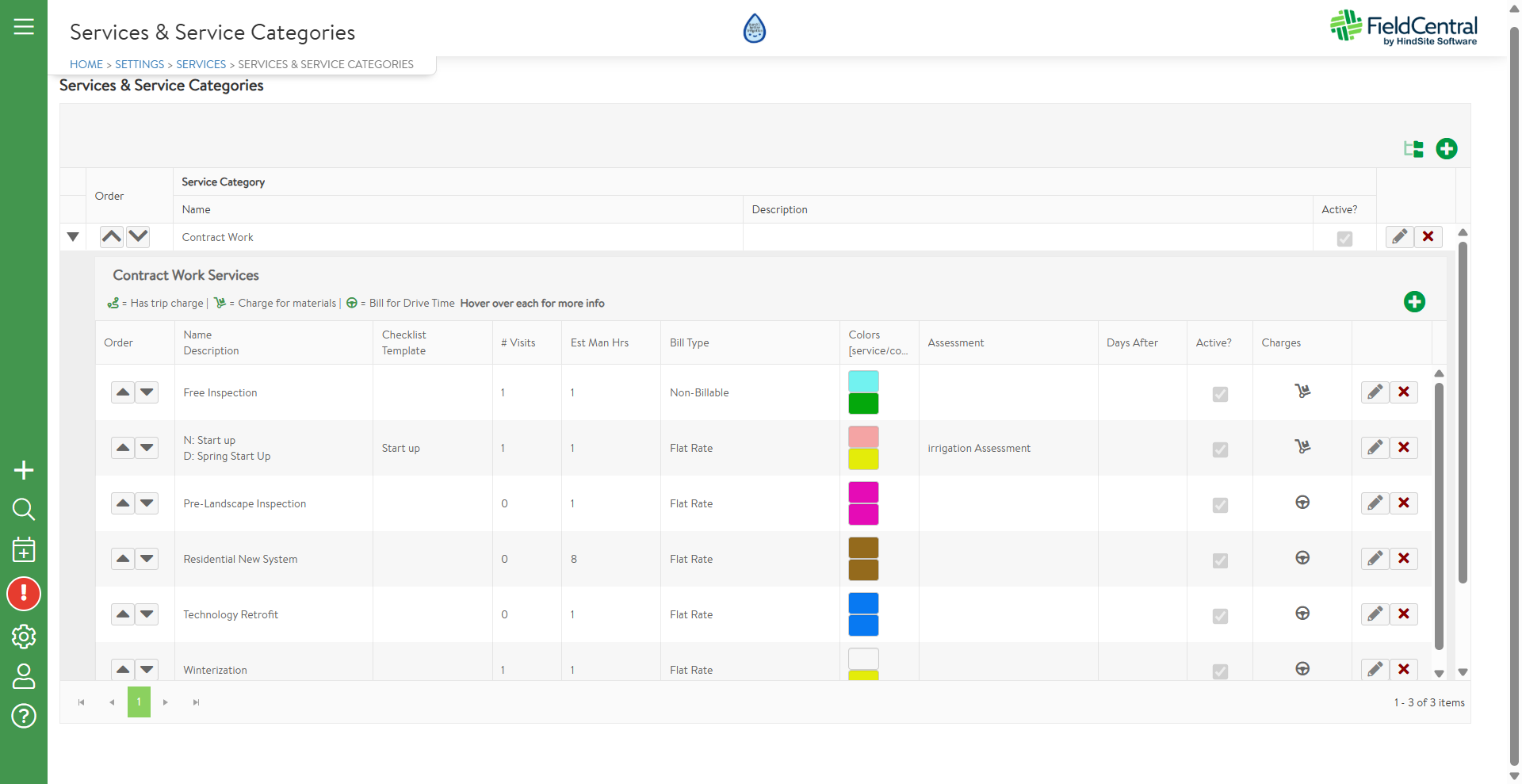Open the search magnifier in sidebar
This screenshot has width=1522, height=784.
(x=24, y=509)
